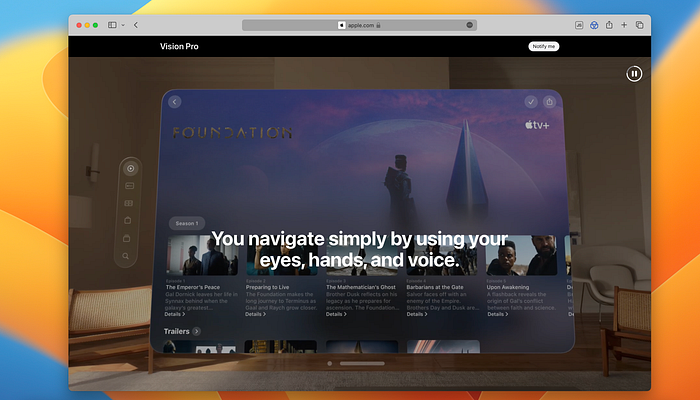Click the apple.com address bar
700x400 pixels.
(359, 25)
